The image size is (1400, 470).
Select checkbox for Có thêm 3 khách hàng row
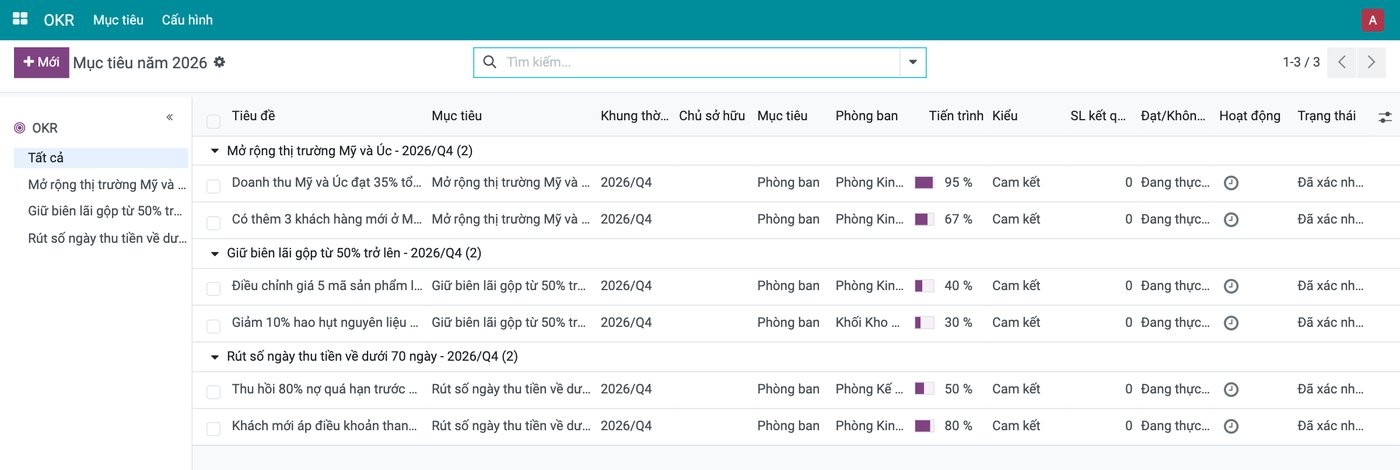click(213, 222)
